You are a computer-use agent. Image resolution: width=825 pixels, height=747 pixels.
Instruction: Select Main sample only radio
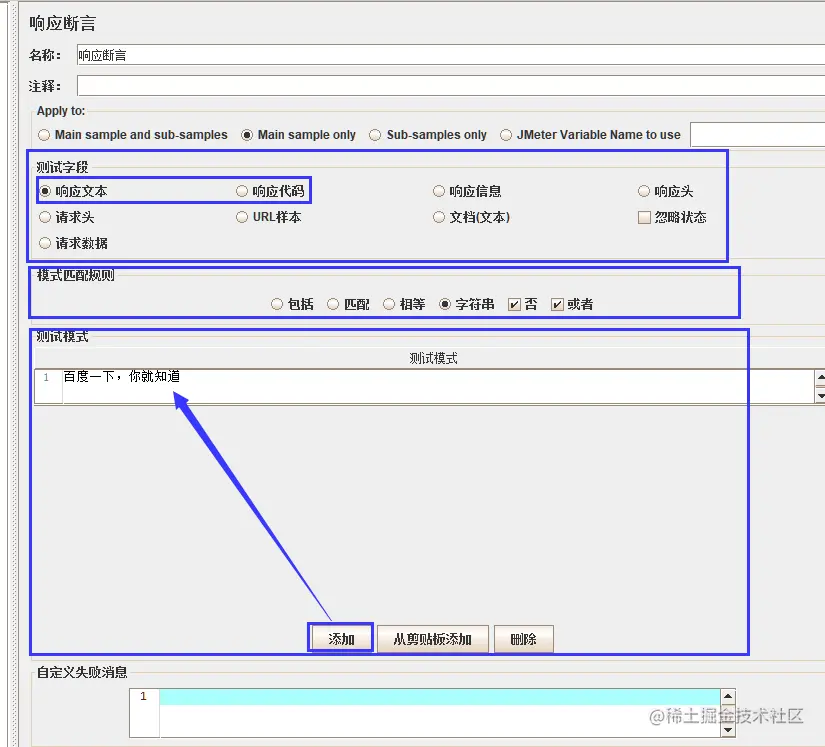coord(247,135)
